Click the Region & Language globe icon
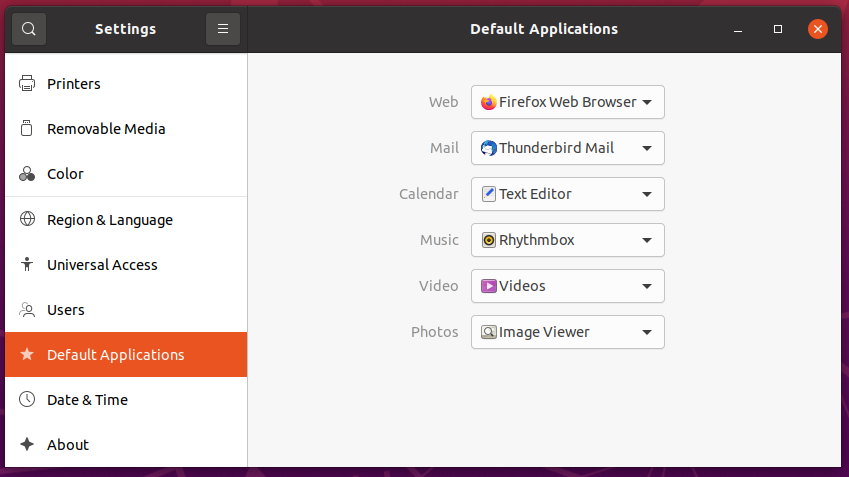Image resolution: width=849 pixels, height=477 pixels. pyautogui.click(x=27, y=219)
